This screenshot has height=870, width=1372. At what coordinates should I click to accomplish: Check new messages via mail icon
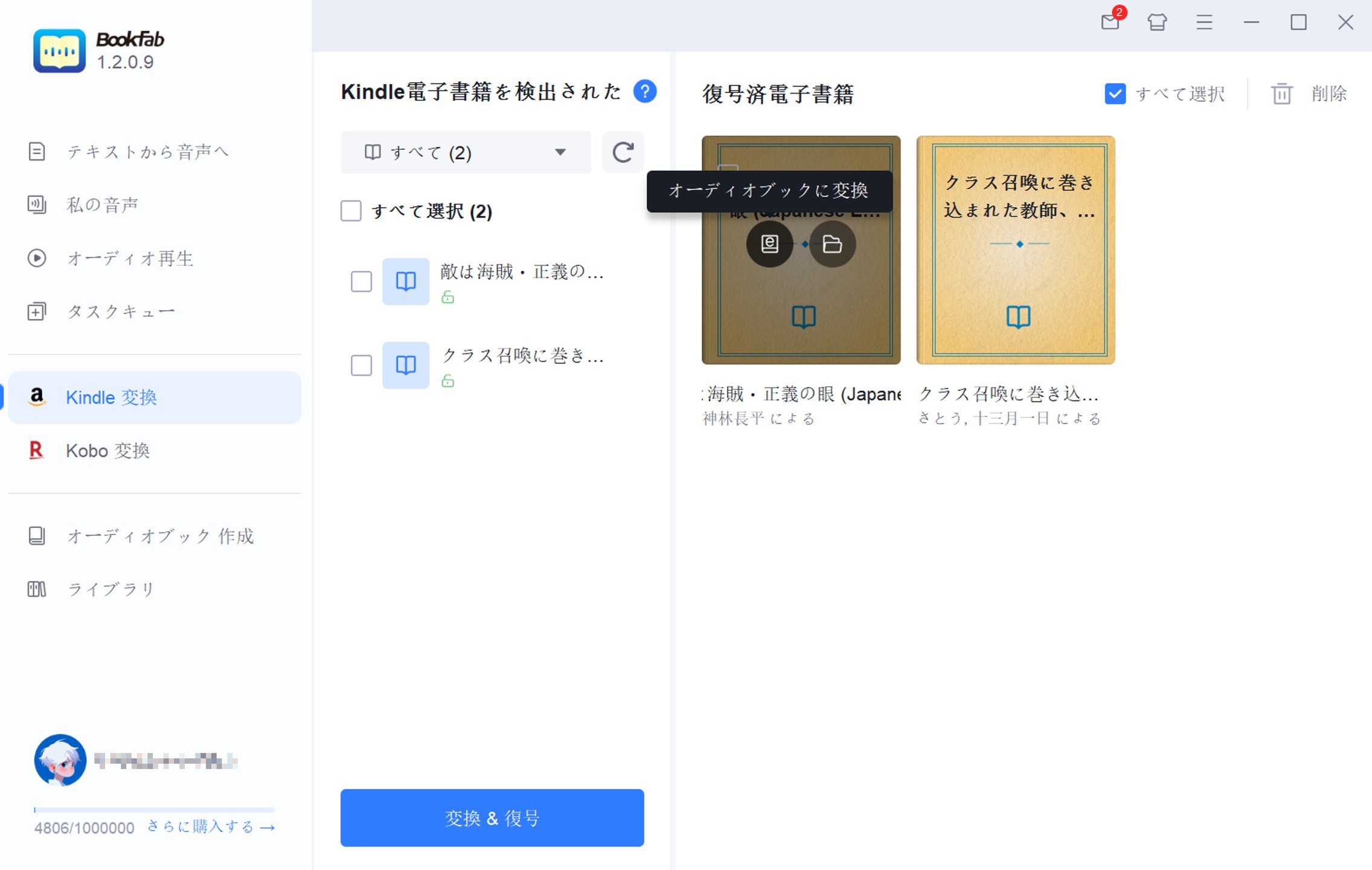coord(1110,22)
